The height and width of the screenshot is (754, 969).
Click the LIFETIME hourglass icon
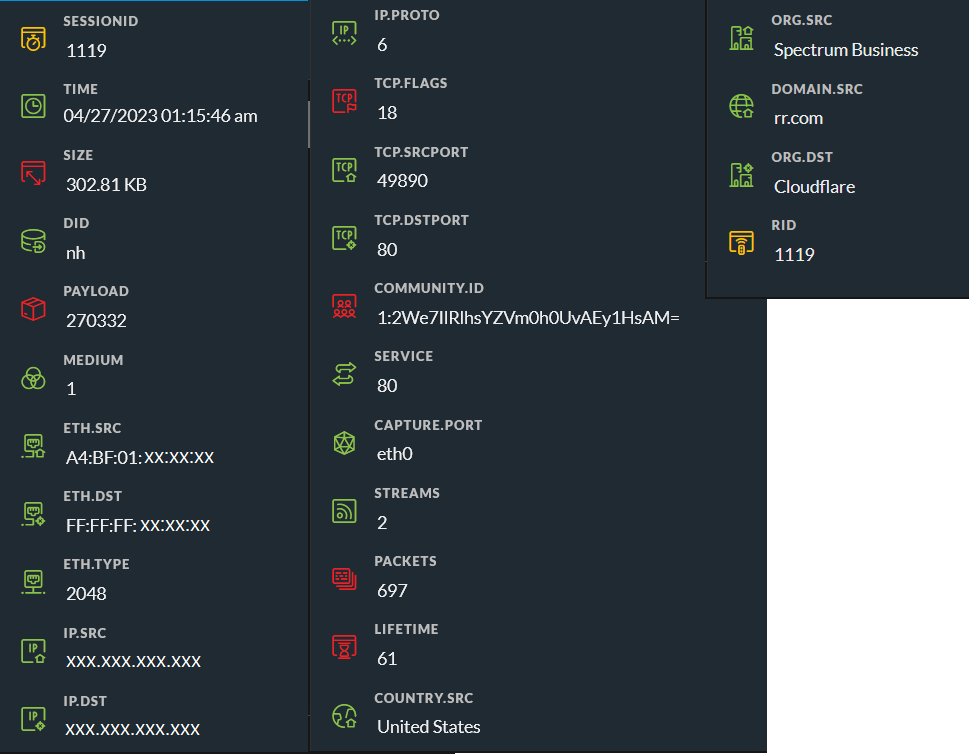(344, 647)
